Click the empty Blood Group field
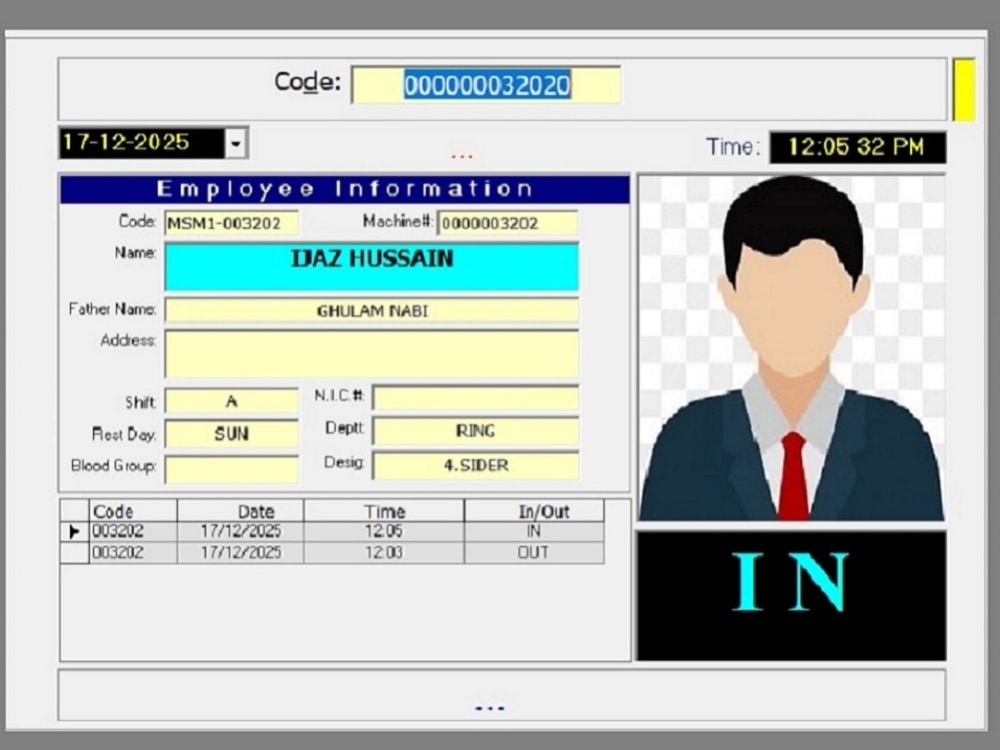The width and height of the screenshot is (1000, 750). [232, 469]
